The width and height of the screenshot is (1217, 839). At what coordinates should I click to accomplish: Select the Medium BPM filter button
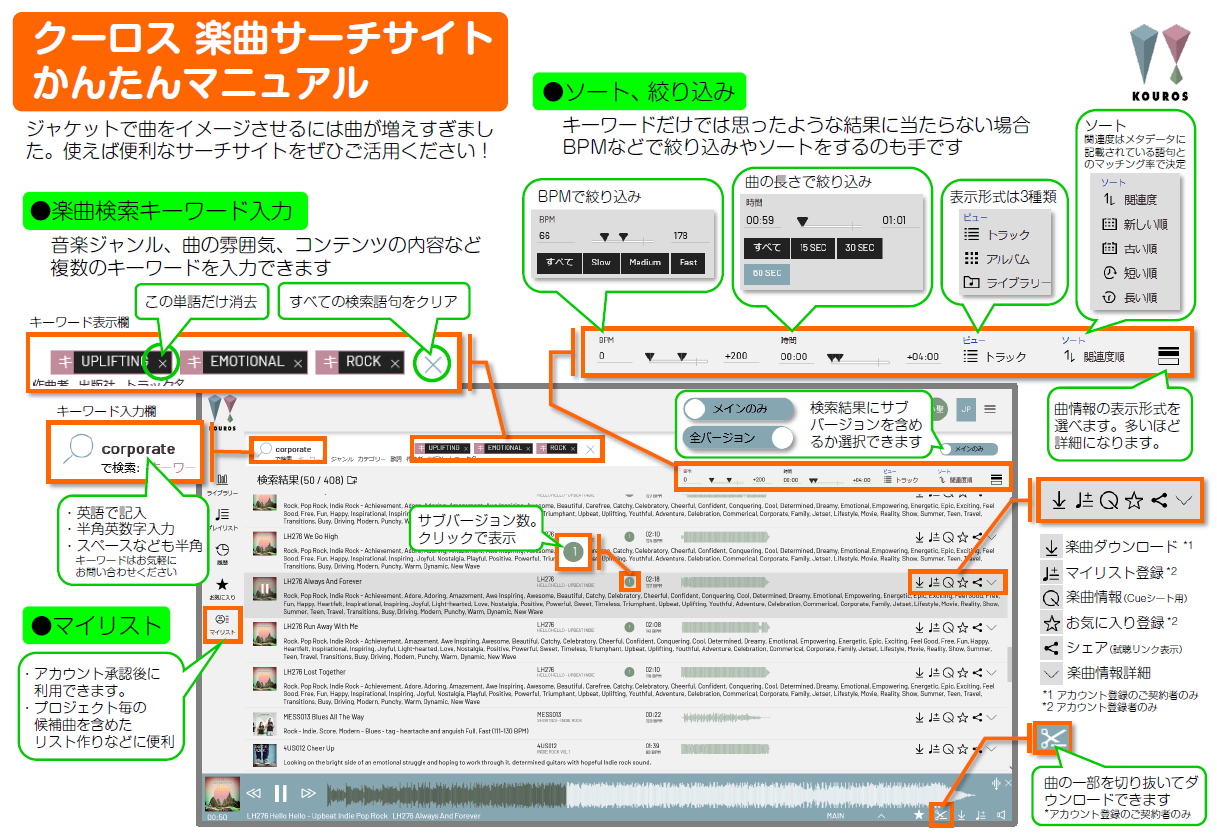645,263
